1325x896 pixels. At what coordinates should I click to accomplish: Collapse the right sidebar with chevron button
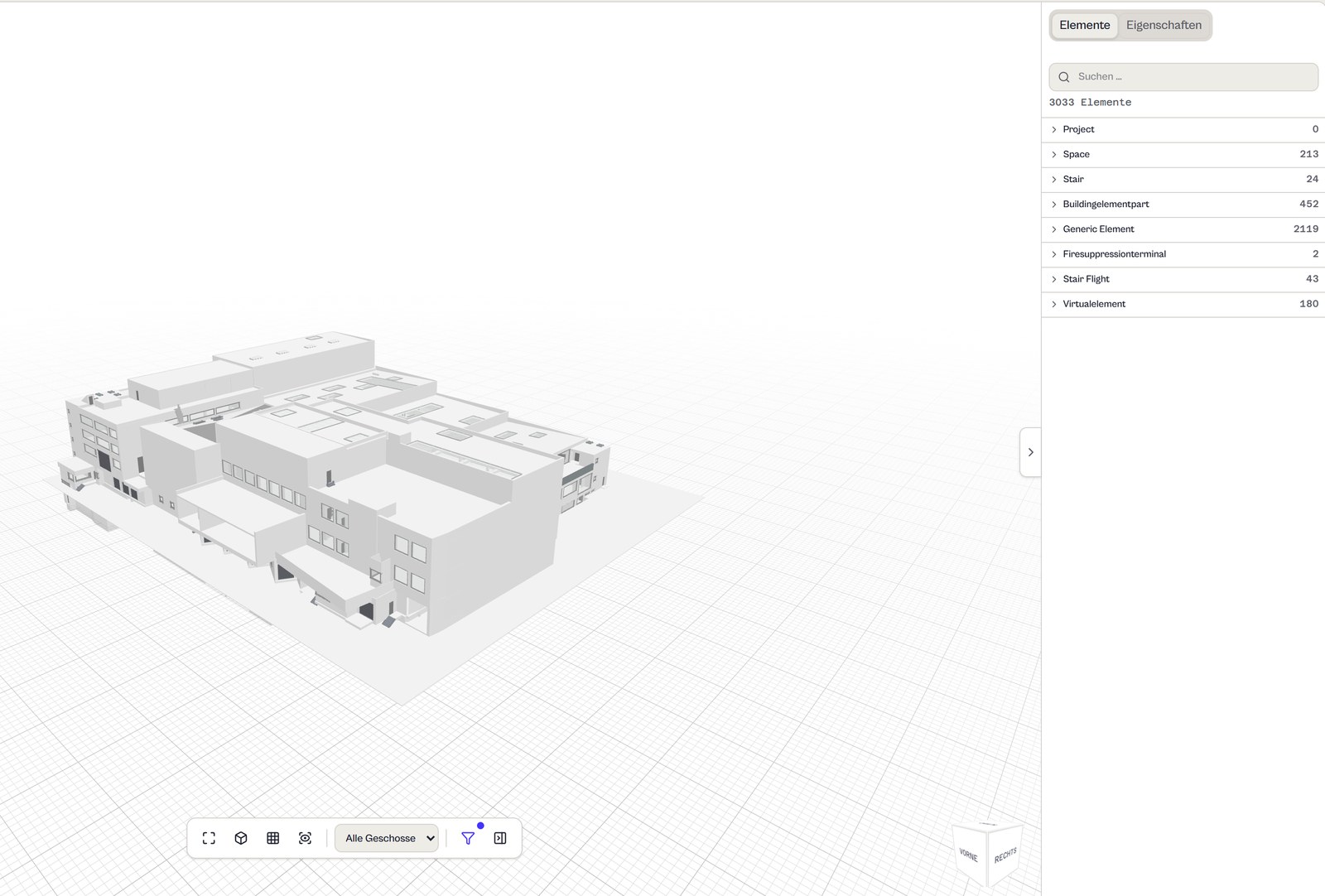pos(1030,452)
